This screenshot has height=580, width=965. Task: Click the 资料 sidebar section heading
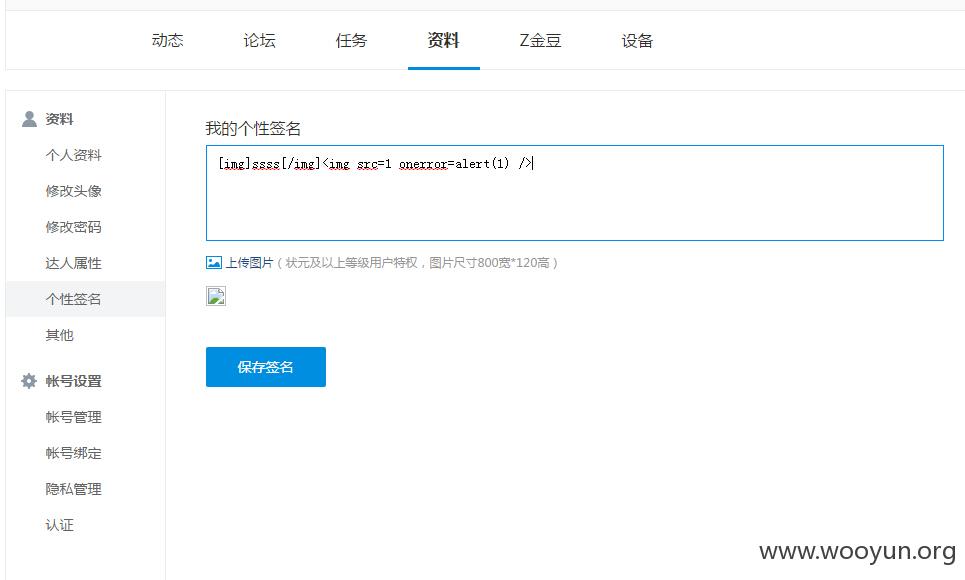coord(59,119)
